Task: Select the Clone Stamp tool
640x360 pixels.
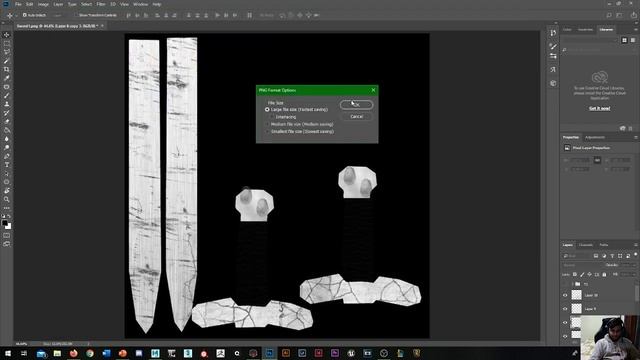Action: click(7, 104)
